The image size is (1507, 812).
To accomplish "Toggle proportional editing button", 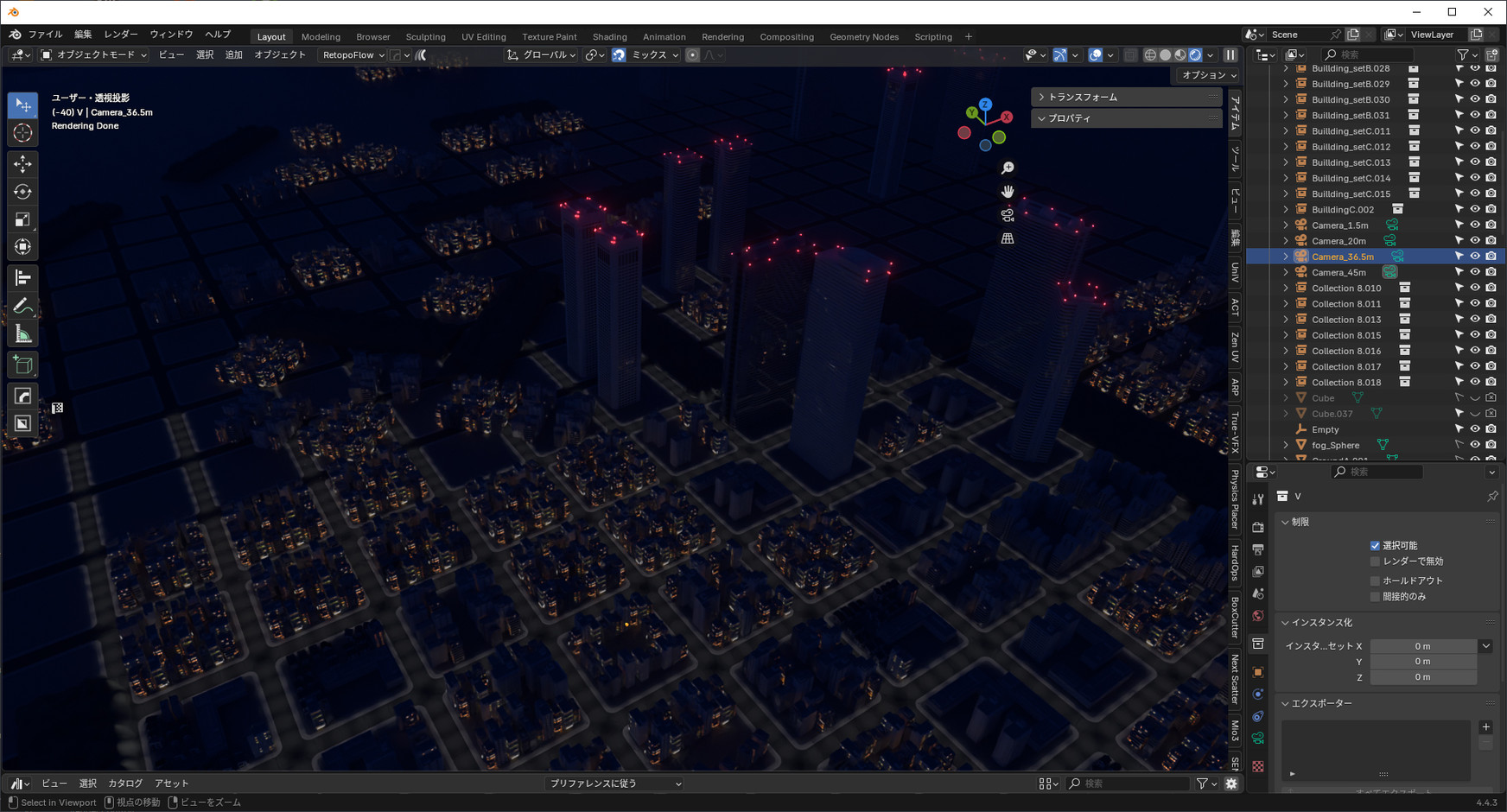I will pos(692,54).
